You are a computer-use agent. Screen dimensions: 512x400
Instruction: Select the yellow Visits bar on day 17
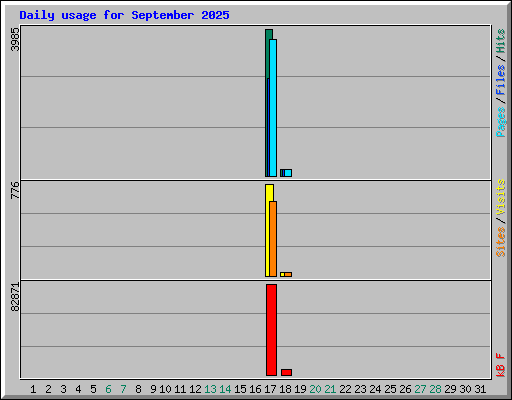pos(268,230)
